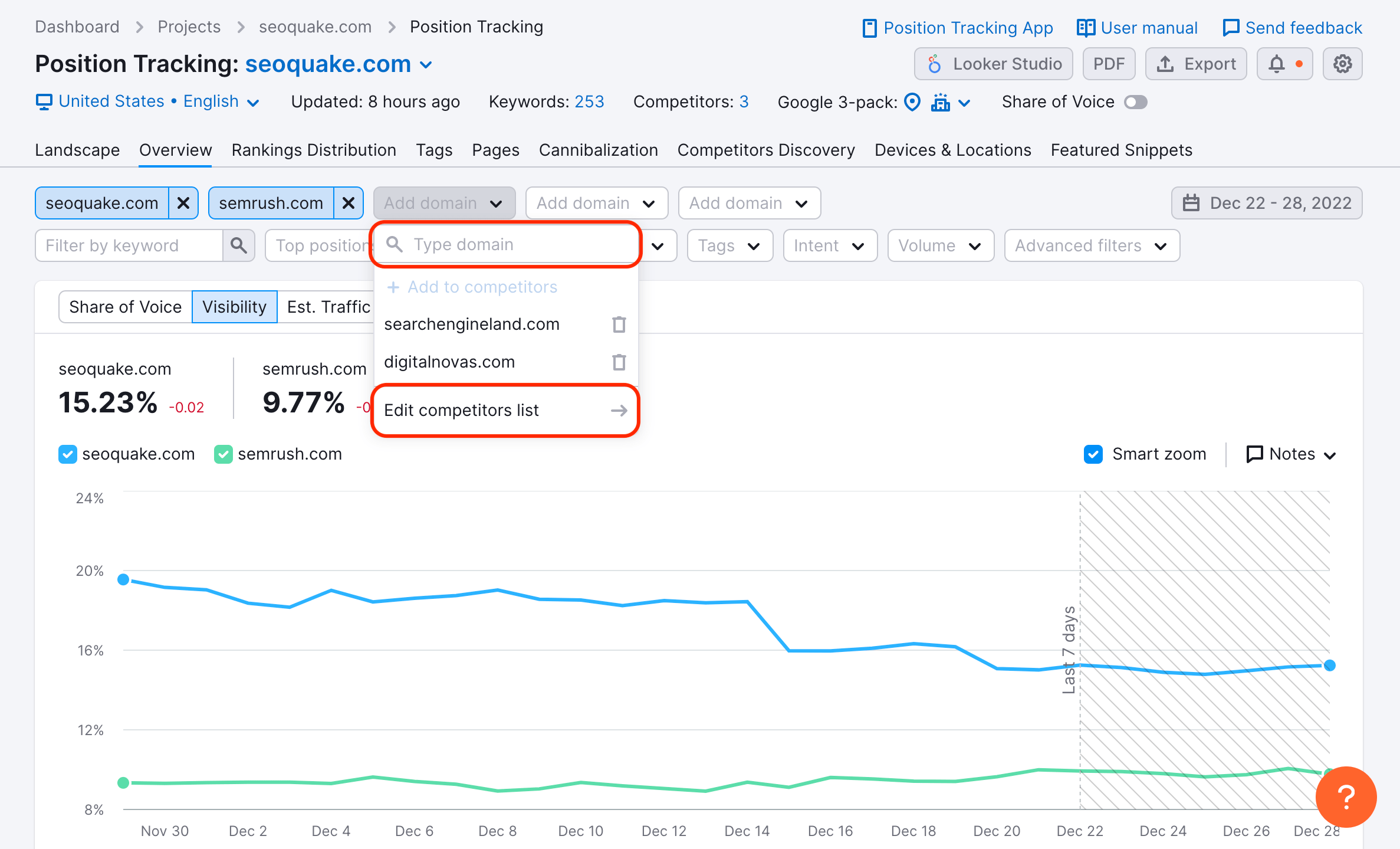The height and width of the screenshot is (849, 1400).
Task: Uncheck the Smart zoom checkbox
Action: click(x=1093, y=454)
